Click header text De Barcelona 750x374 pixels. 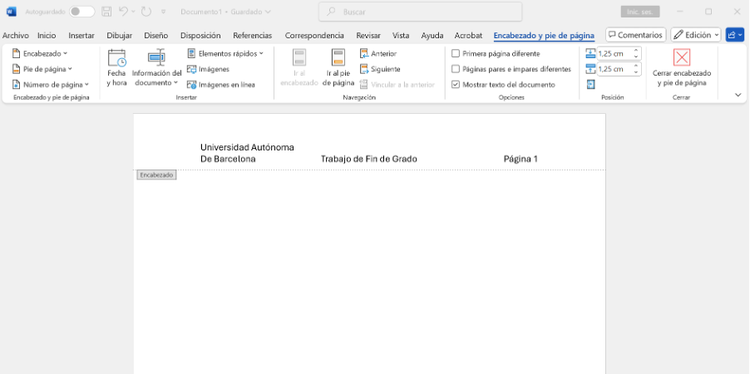click(228, 159)
